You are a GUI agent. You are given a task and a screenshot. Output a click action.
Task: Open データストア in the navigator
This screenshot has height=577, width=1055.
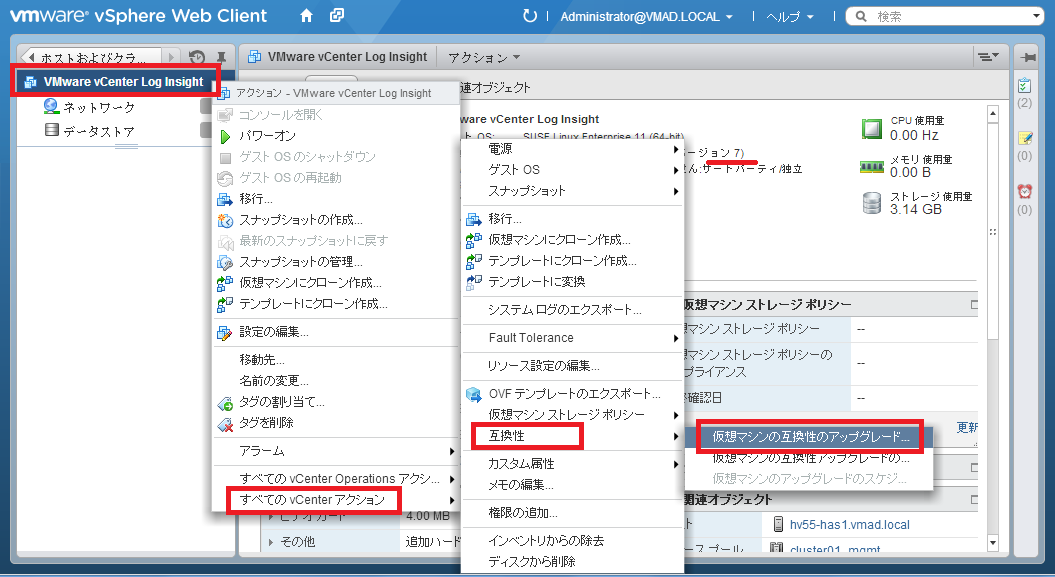pos(89,130)
